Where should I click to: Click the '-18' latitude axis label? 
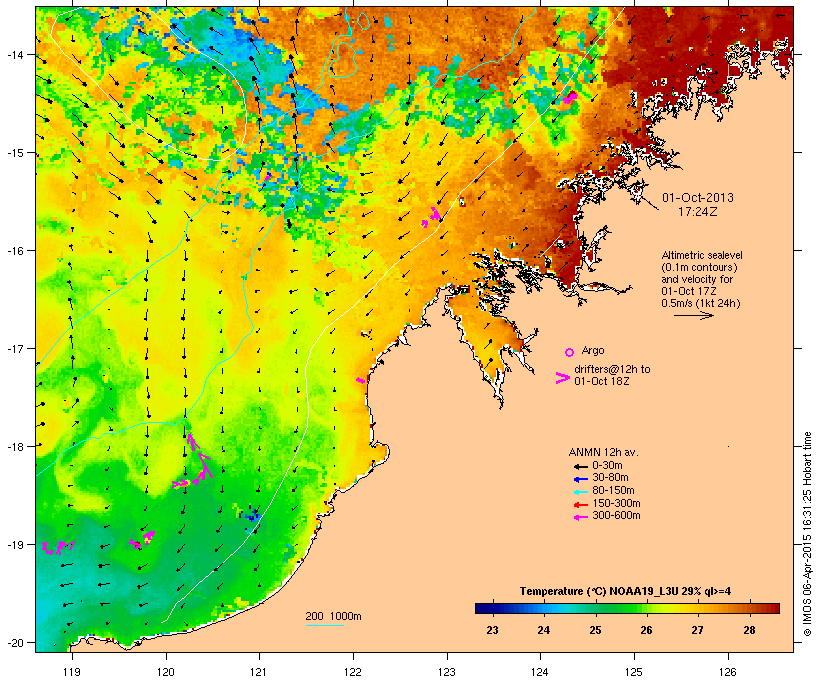point(14,446)
